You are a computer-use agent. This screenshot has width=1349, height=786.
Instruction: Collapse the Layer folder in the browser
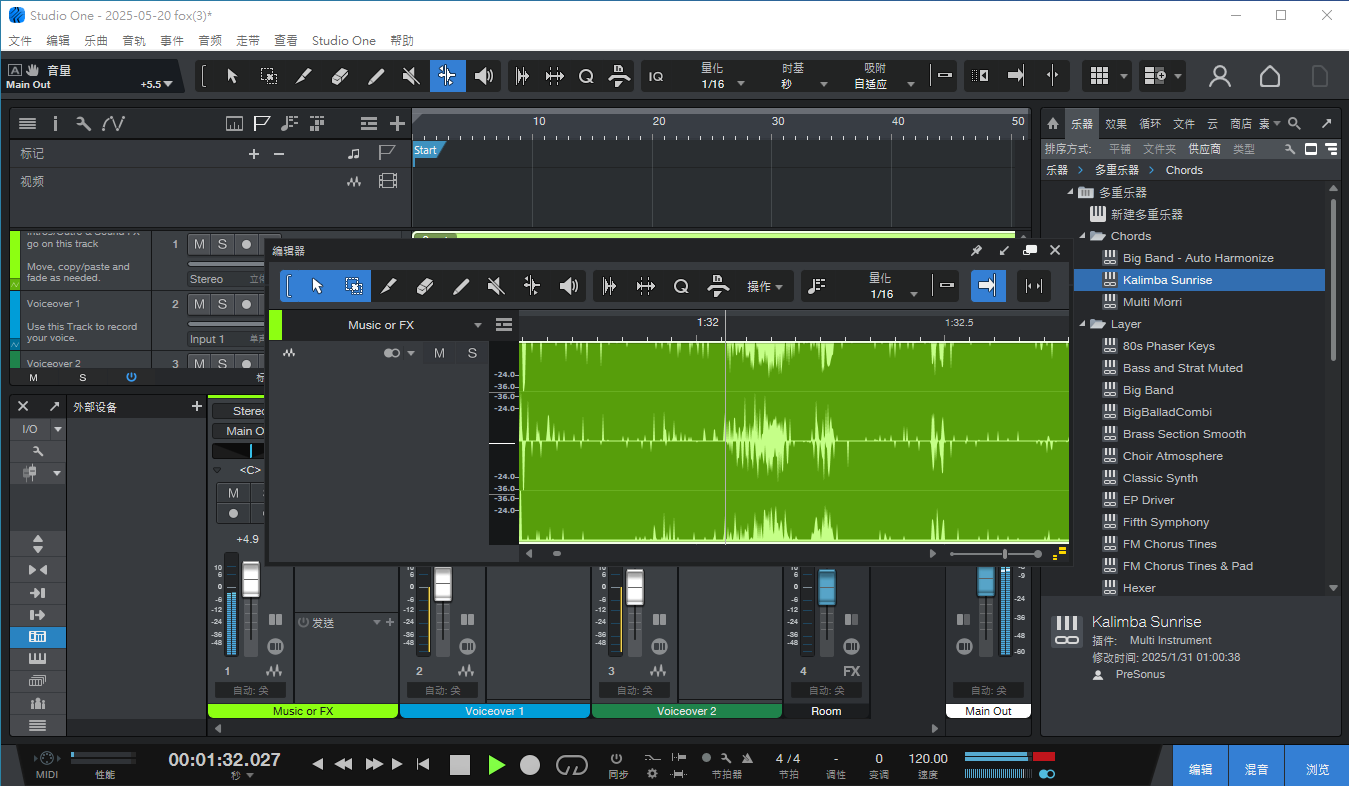1081,324
